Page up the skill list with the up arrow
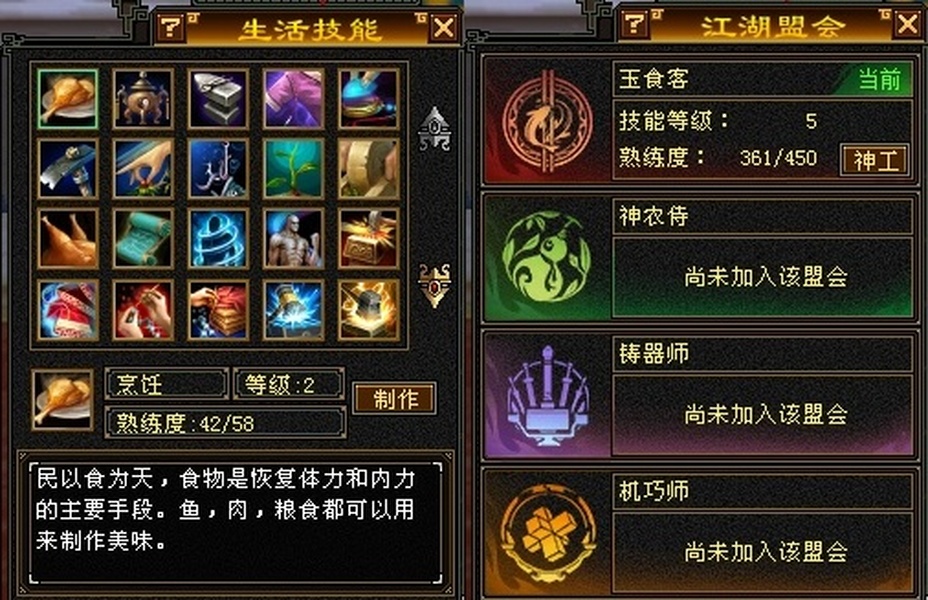The height and width of the screenshot is (600, 928). 435,128
